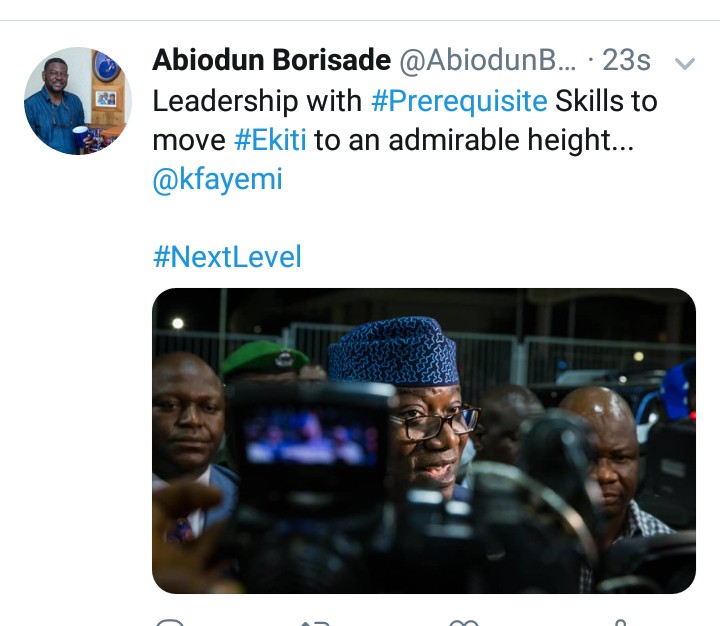This screenshot has height=626, width=720.
Task: Tap Abiodun Borisade's profile avatar
Action: point(78,101)
